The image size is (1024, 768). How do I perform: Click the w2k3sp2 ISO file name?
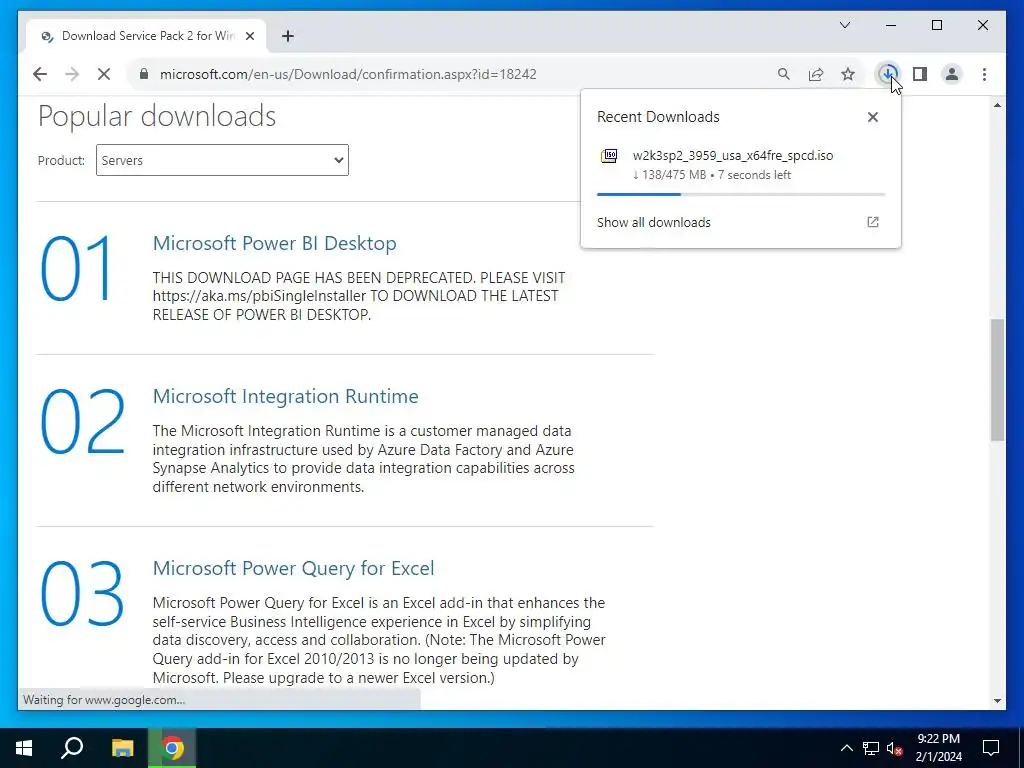(733, 155)
